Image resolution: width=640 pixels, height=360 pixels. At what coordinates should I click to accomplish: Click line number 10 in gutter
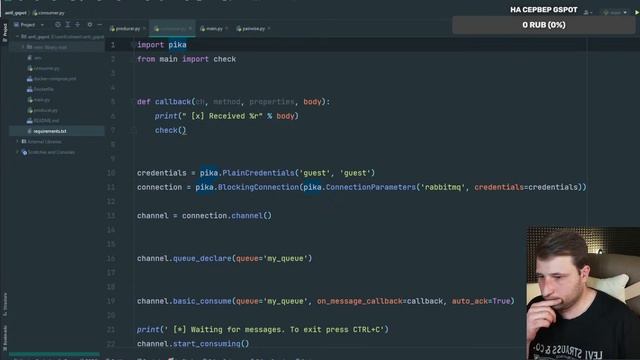[x=111, y=173]
